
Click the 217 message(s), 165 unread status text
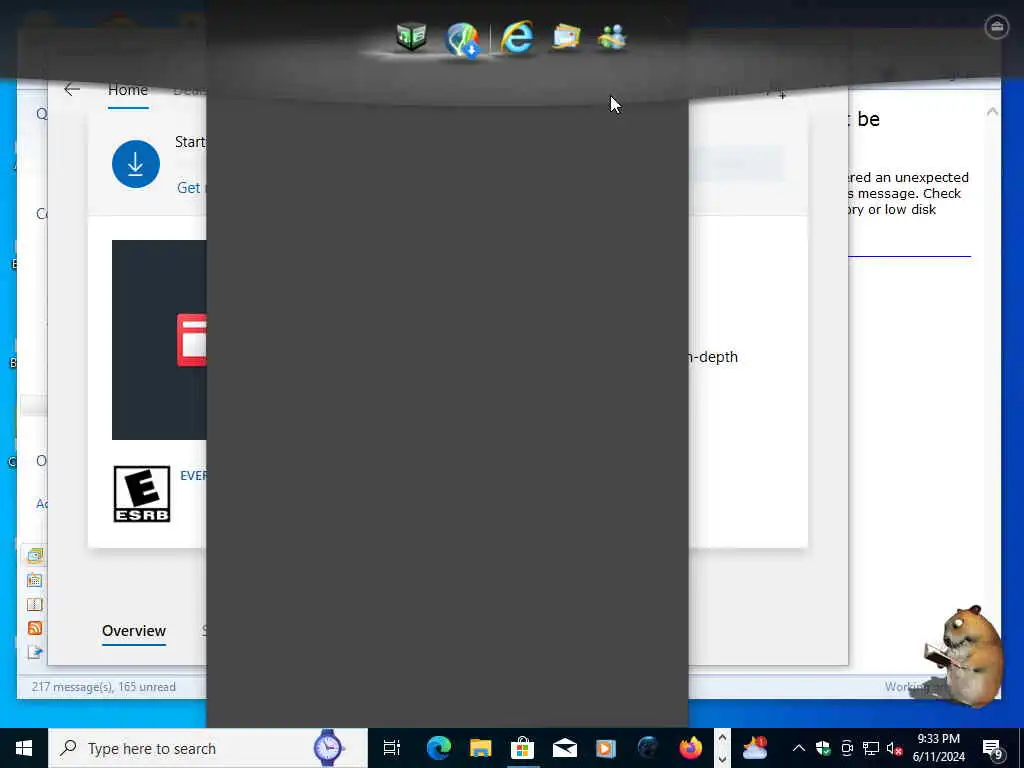[104, 687]
